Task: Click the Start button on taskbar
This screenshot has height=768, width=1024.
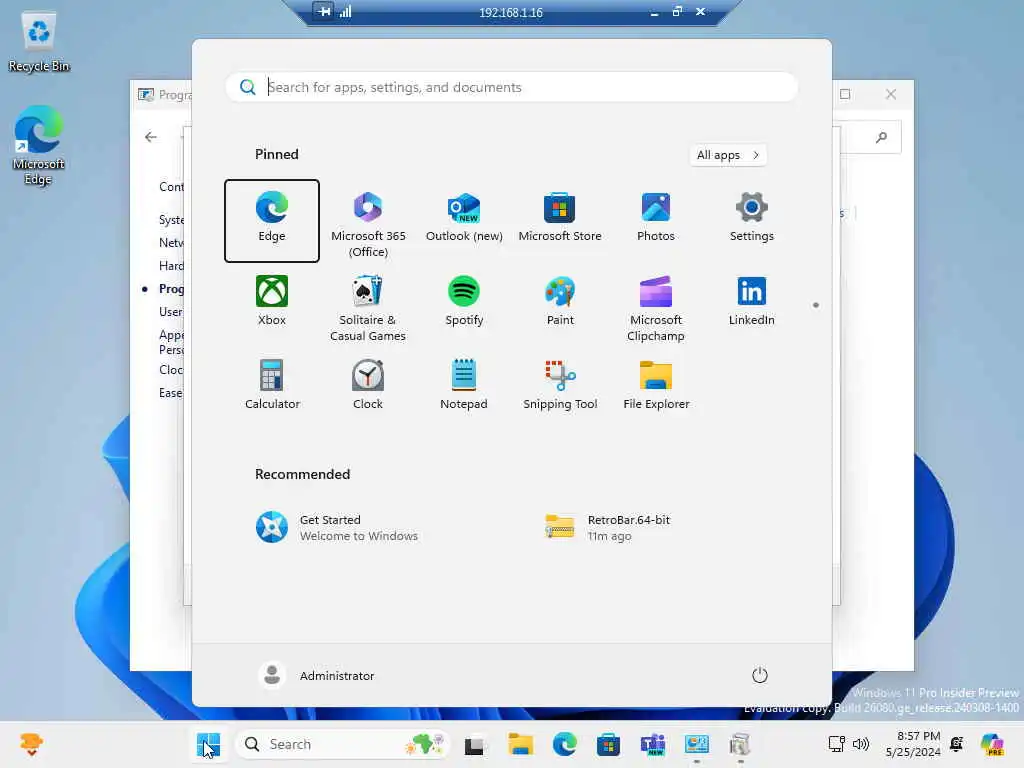Action: coord(208,744)
